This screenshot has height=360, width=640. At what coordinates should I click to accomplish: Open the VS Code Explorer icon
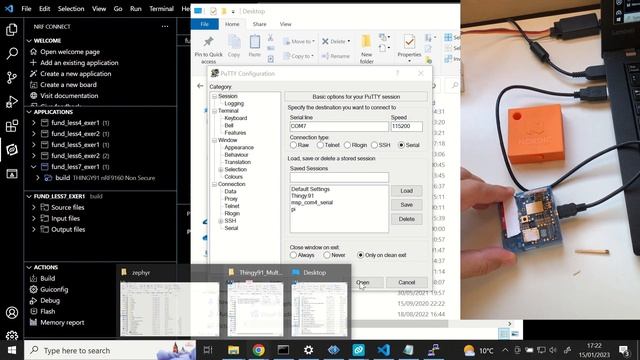[x=12, y=29]
